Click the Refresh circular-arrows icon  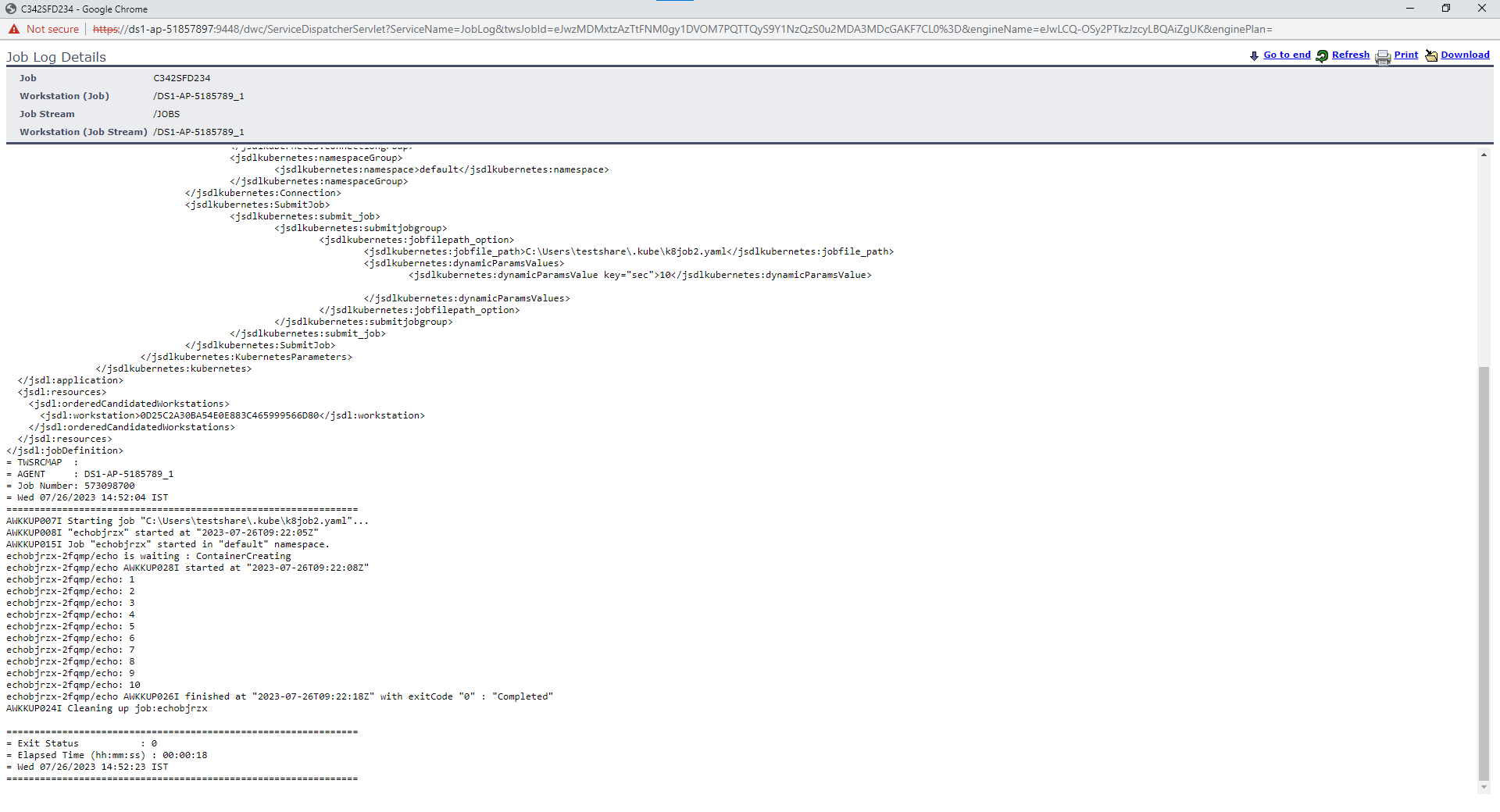tap(1323, 55)
